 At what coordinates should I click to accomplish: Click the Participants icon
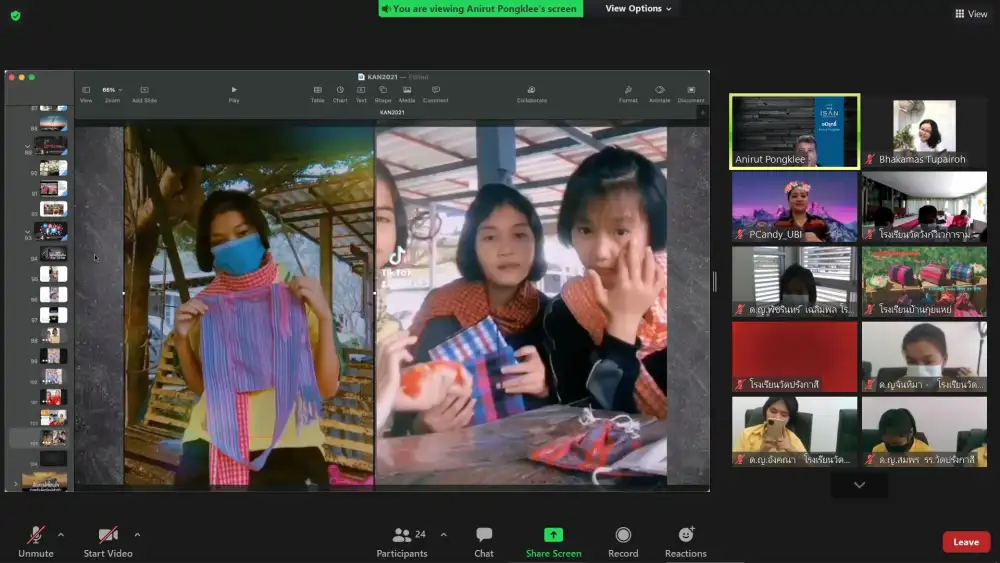[402, 536]
